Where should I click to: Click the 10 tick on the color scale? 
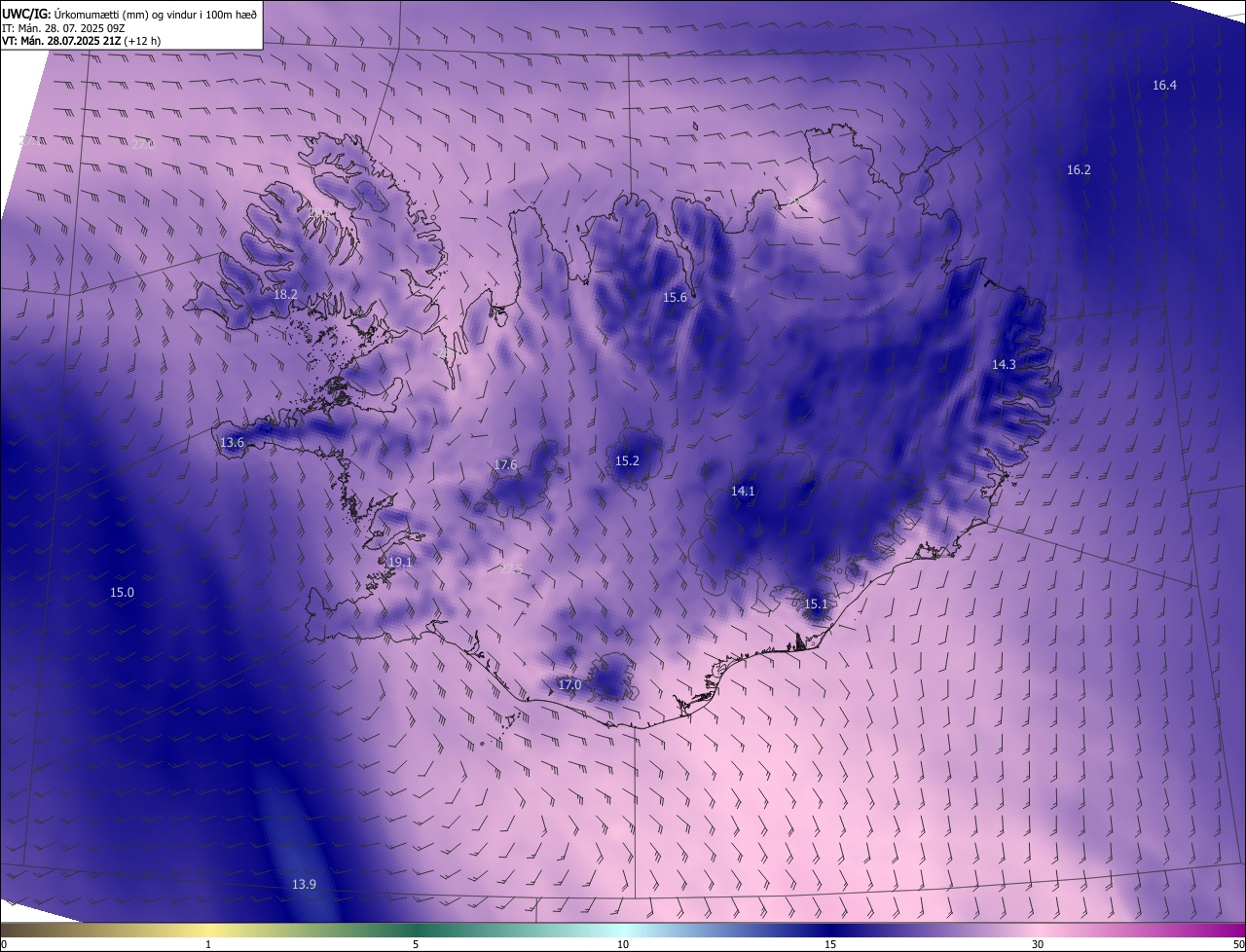click(x=623, y=945)
